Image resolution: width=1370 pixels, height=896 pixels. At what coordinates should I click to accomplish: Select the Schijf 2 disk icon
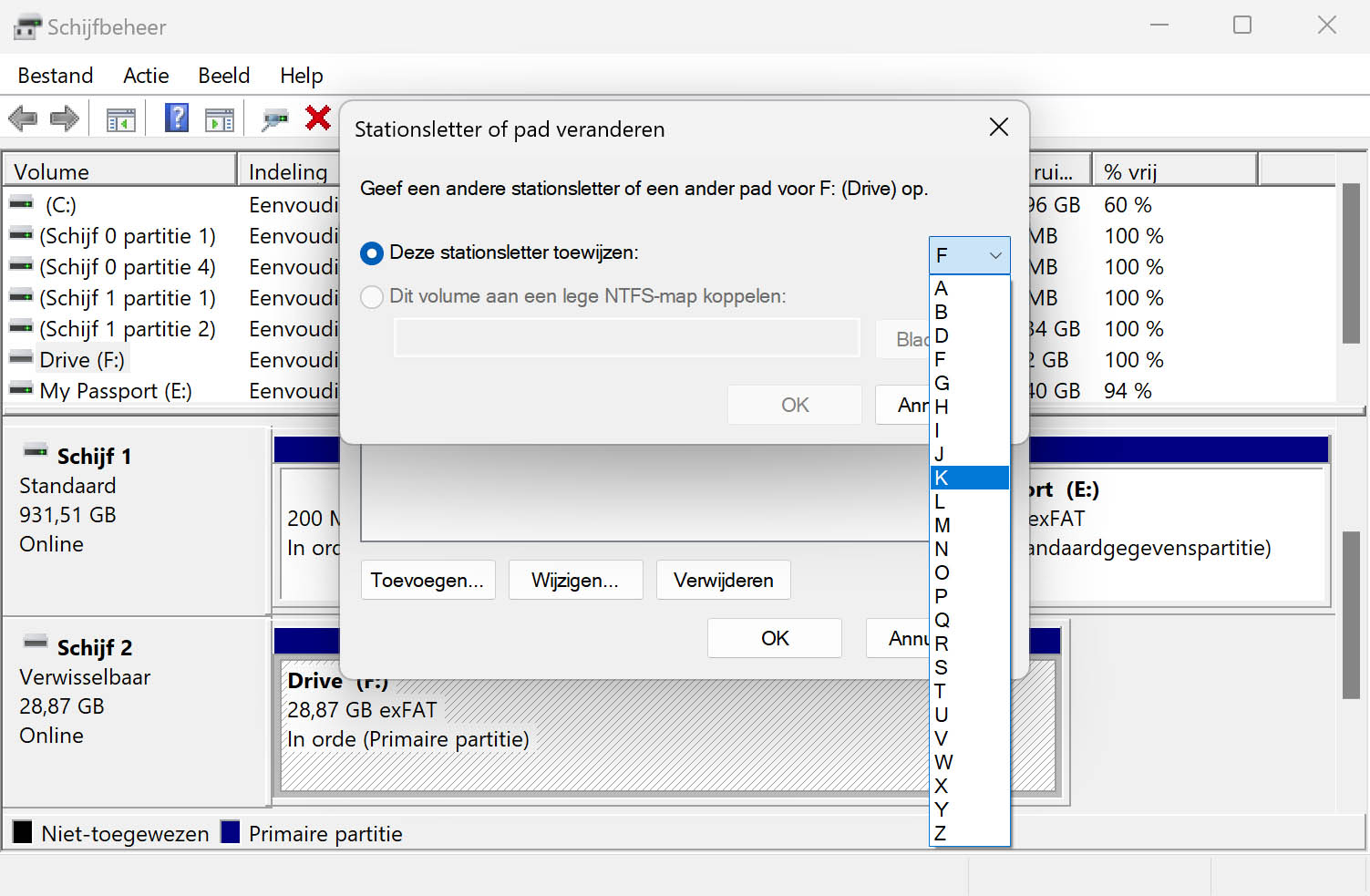(36, 644)
